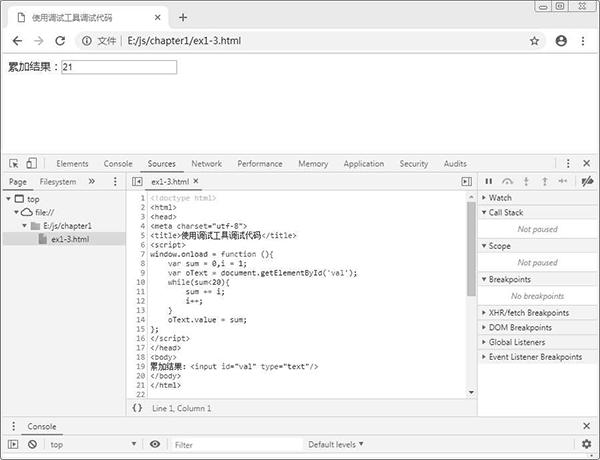This screenshot has height=460, width=600.
Task: Click the Step button in debugger
Action: click(563, 181)
